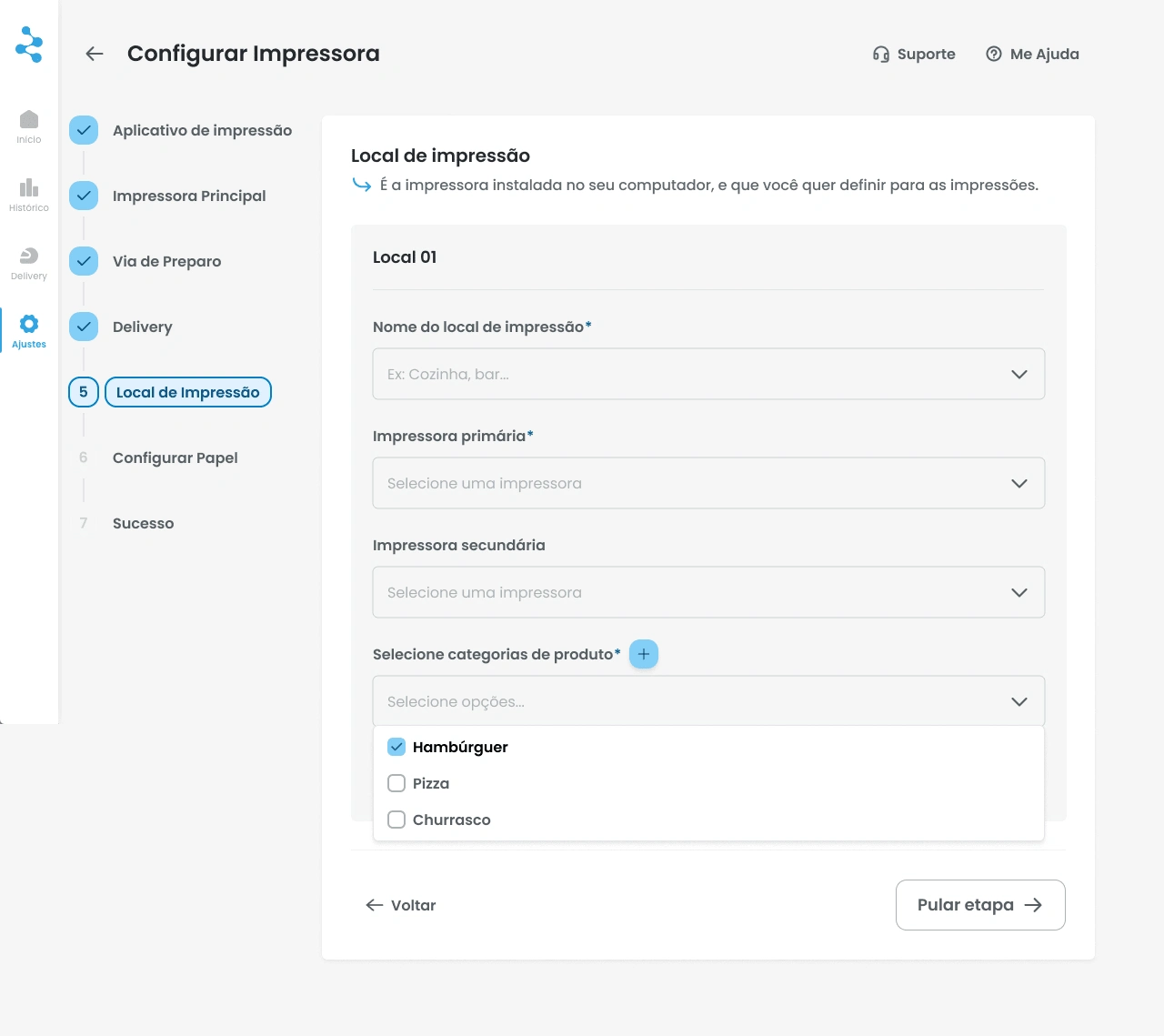Uncheck the Hambúrguer category checkbox
Image resolution: width=1164 pixels, height=1036 pixels.
click(396, 747)
